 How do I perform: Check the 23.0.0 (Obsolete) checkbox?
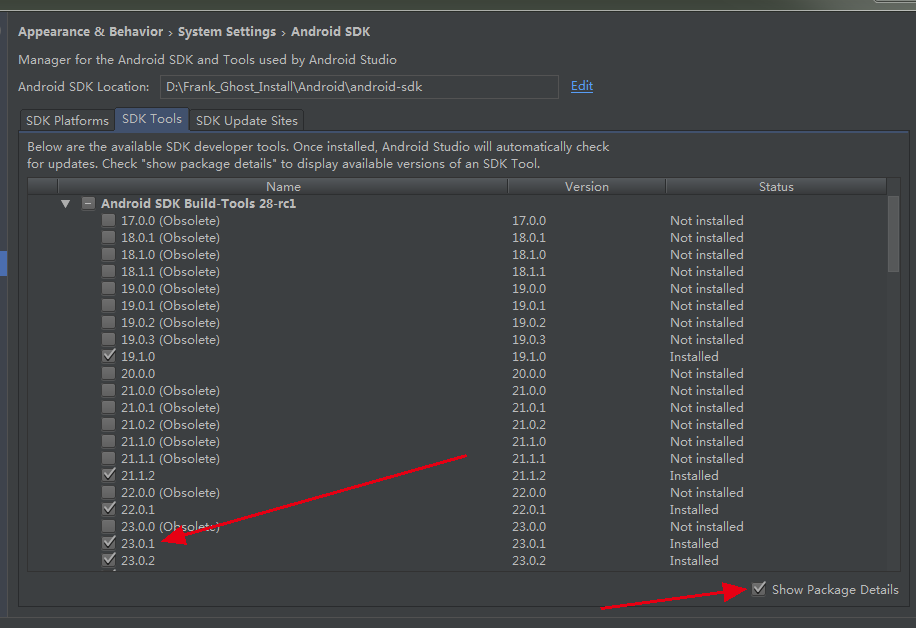(x=109, y=526)
